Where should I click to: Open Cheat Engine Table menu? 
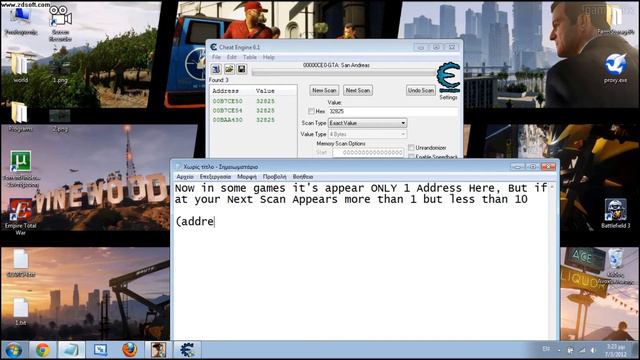click(250, 57)
